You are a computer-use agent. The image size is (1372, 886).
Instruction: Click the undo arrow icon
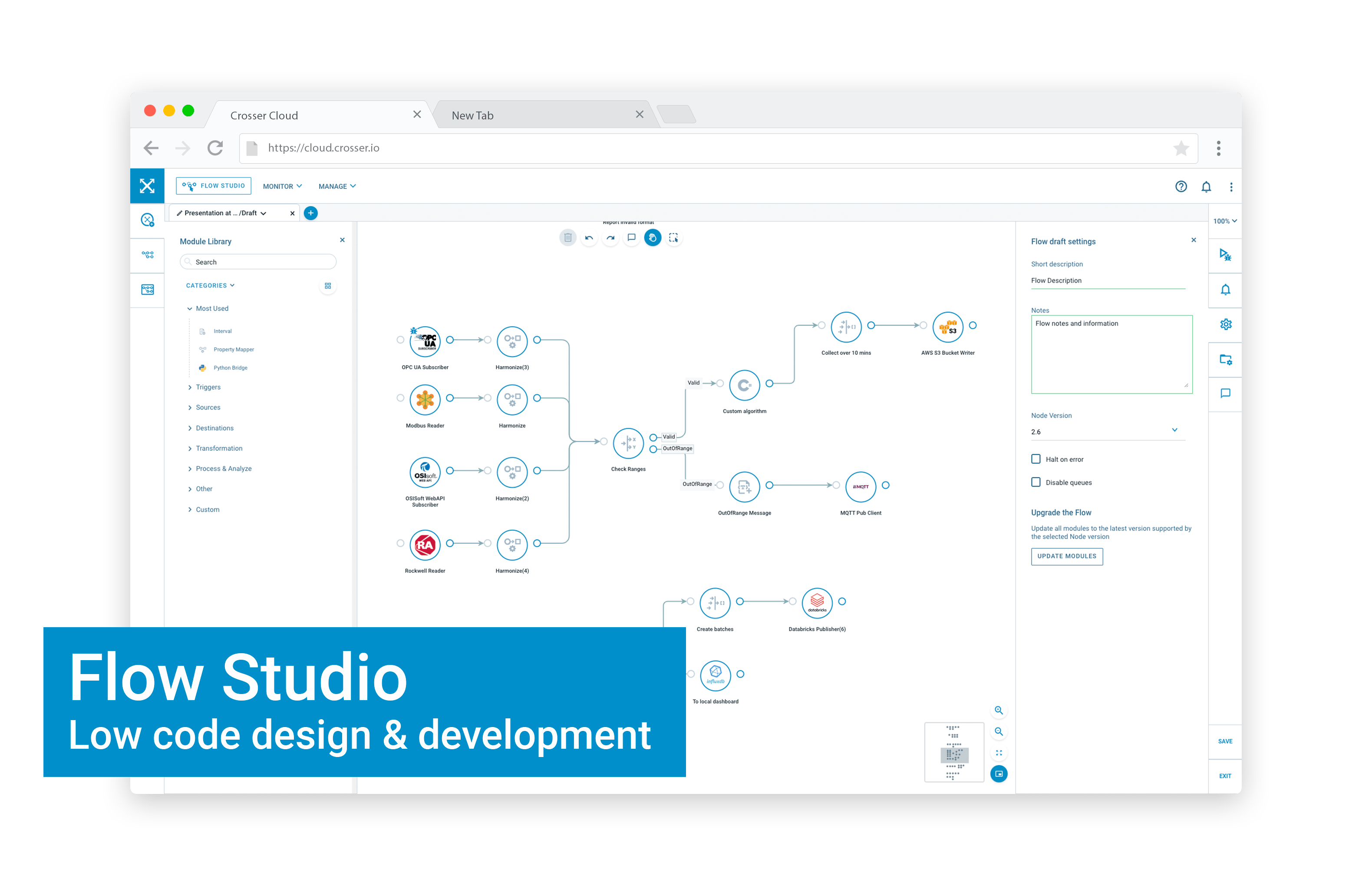(589, 238)
